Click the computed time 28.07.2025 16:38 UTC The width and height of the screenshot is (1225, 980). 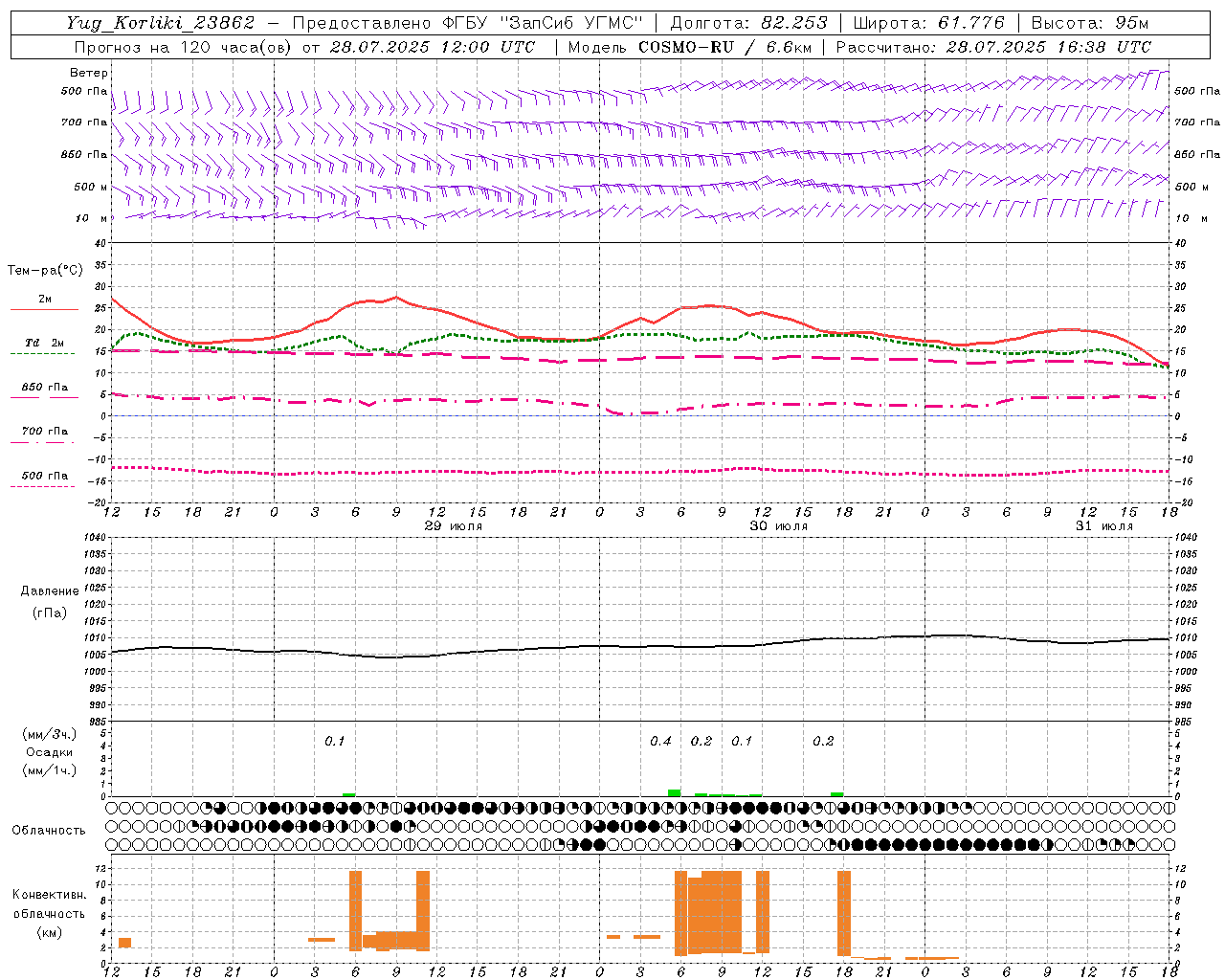(1049, 47)
